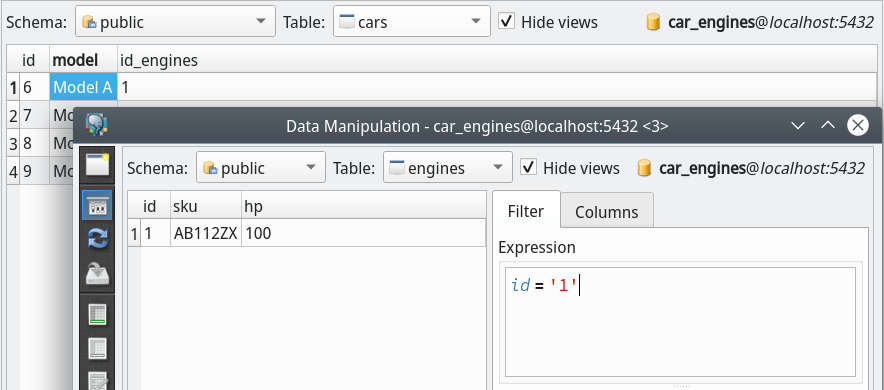Image resolution: width=884 pixels, height=390 pixels.
Task: Click the pgModeler elephant icon in title bar
Action: (x=96, y=125)
